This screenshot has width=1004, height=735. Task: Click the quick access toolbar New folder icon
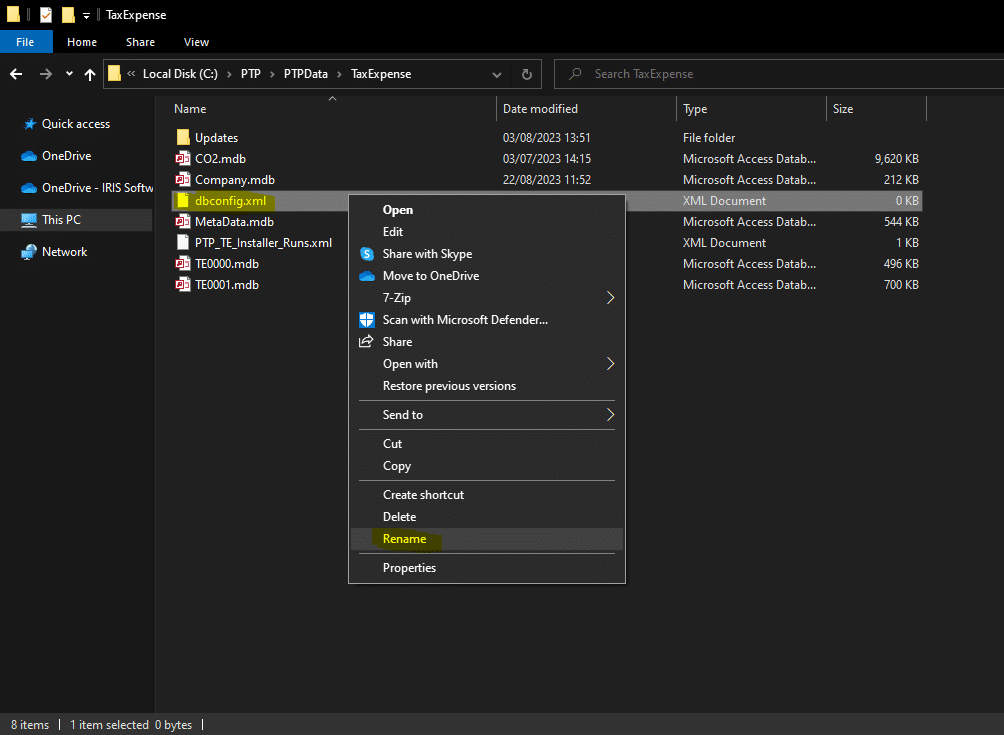tap(68, 15)
